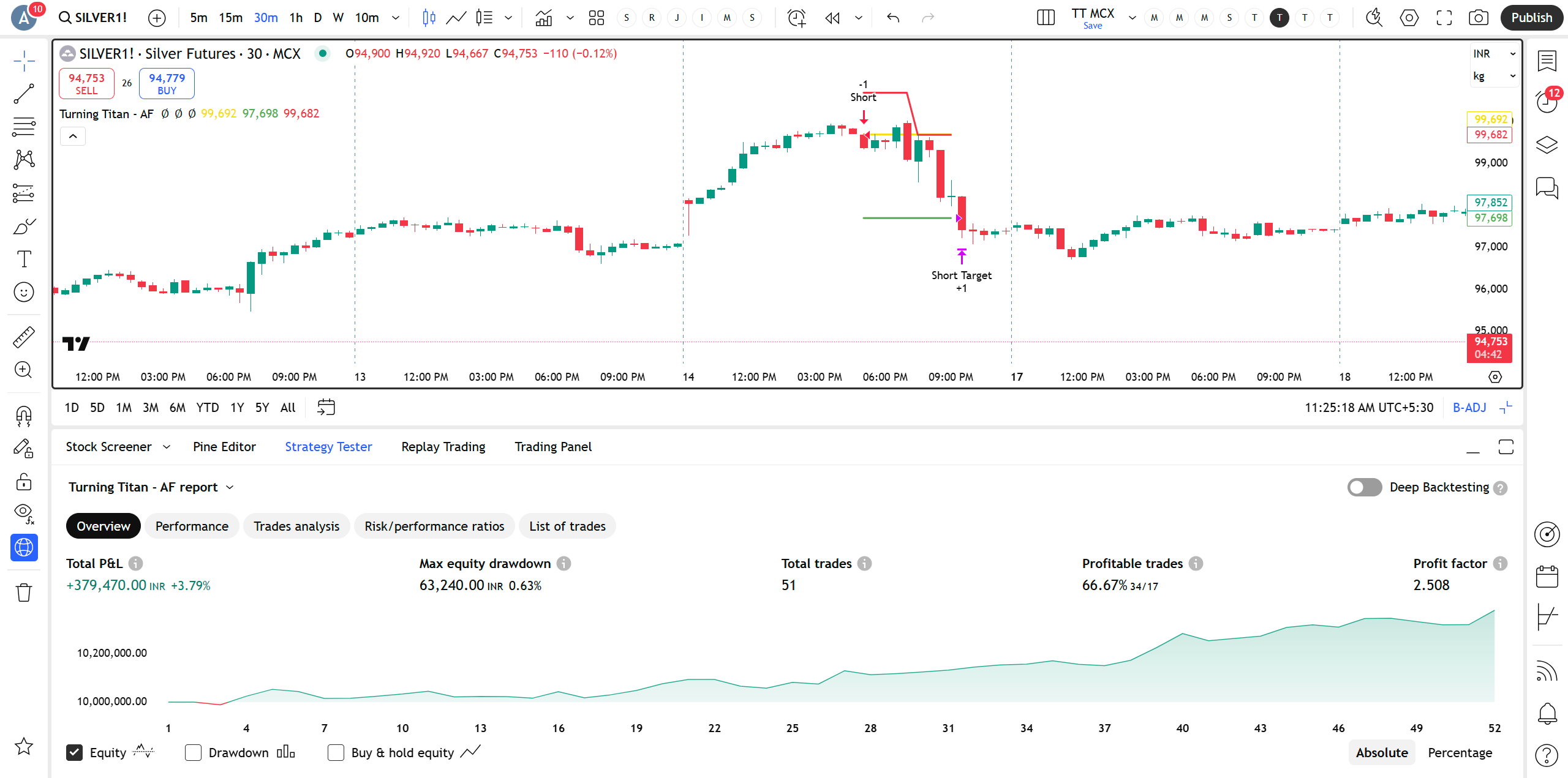Screen dimensions: 1568x778
Task: Select the crosshair cursor tool
Action: pyautogui.click(x=24, y=61)
